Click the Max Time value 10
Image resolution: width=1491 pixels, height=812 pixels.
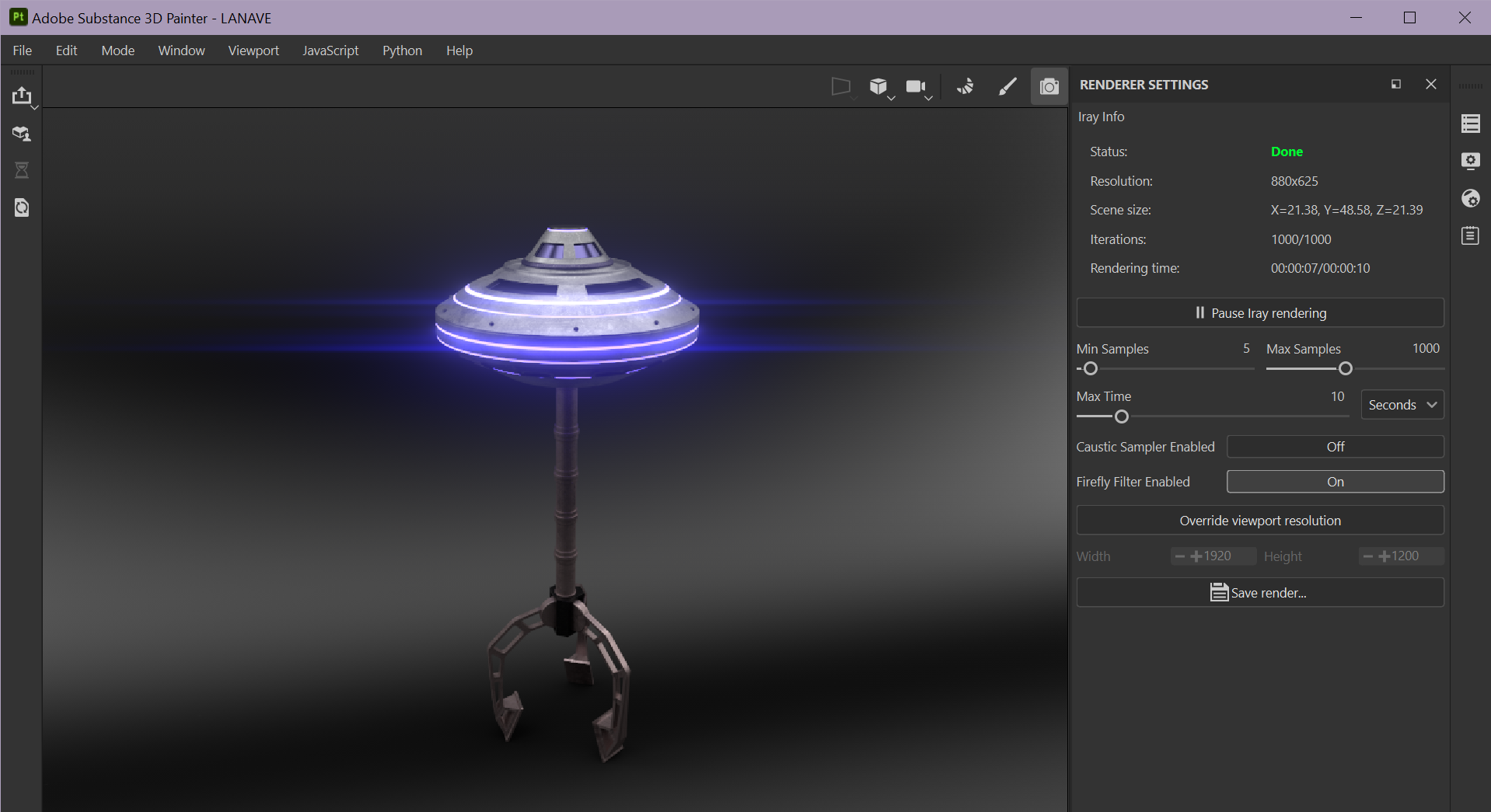click(x=1337, y=396)
